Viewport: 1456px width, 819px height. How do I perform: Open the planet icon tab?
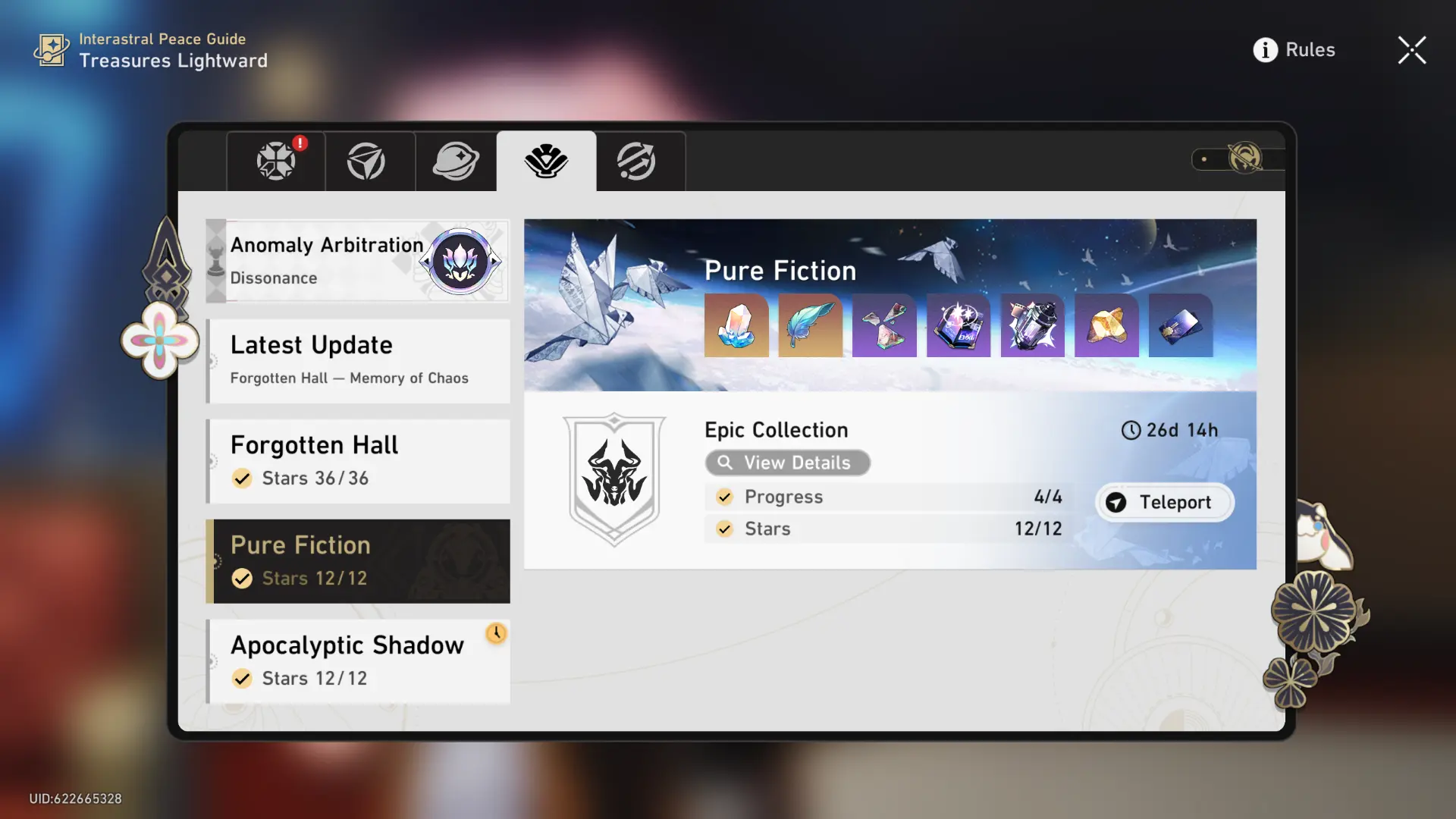456,161
